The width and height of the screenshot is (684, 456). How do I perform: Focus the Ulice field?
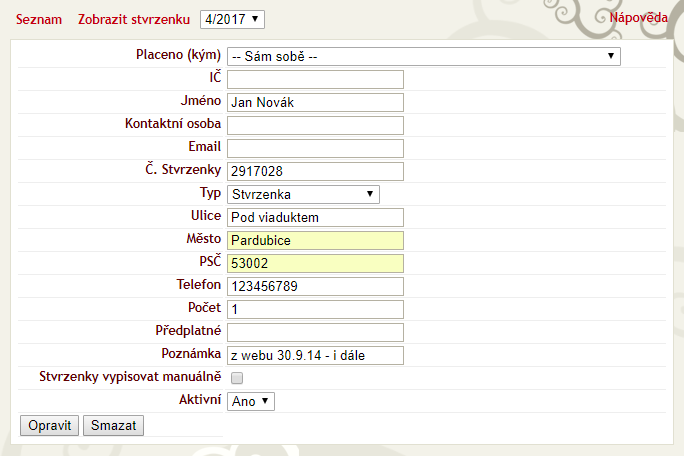[x=315, y=217]
